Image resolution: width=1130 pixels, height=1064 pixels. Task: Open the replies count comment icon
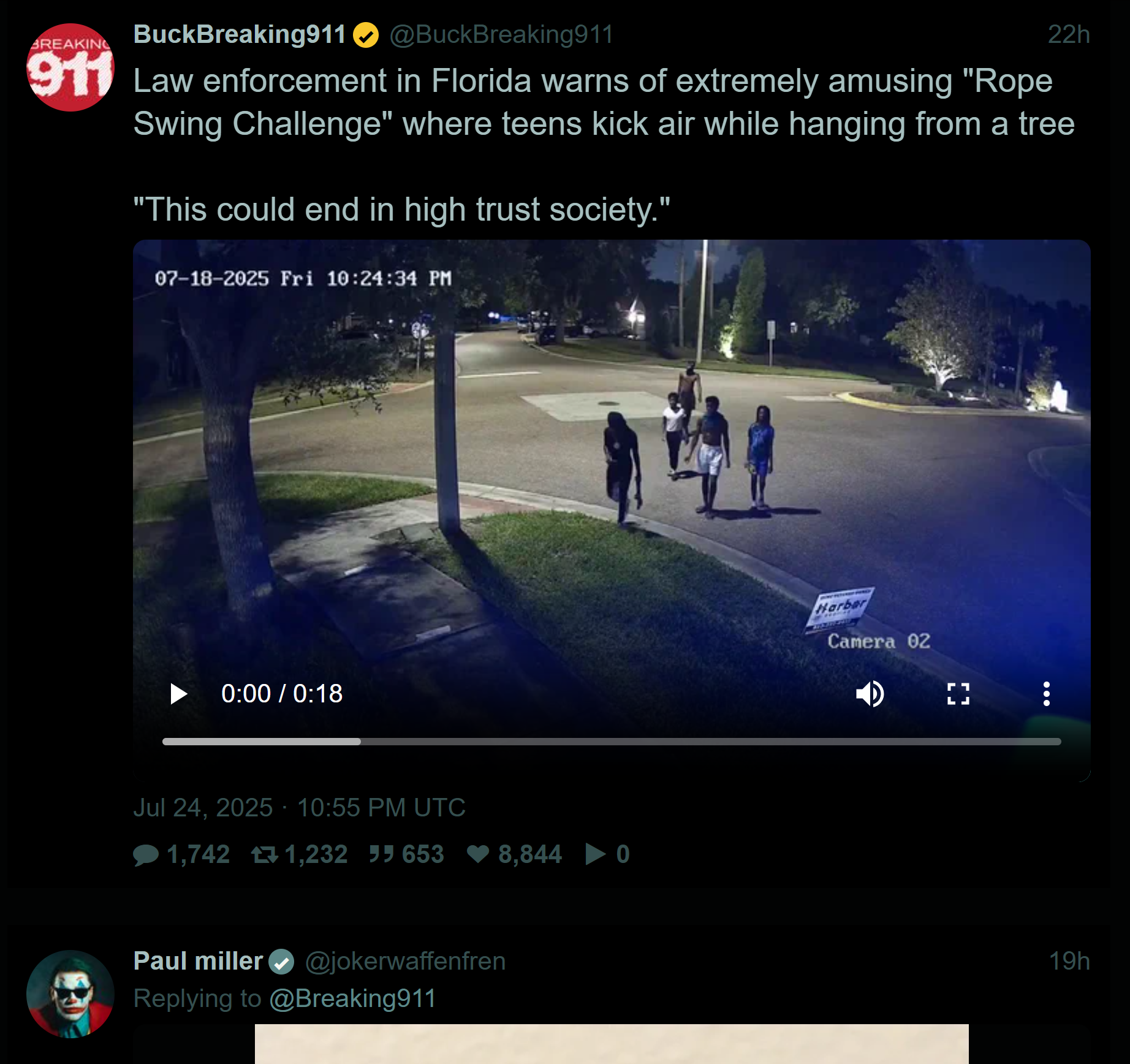click(146, 854)
